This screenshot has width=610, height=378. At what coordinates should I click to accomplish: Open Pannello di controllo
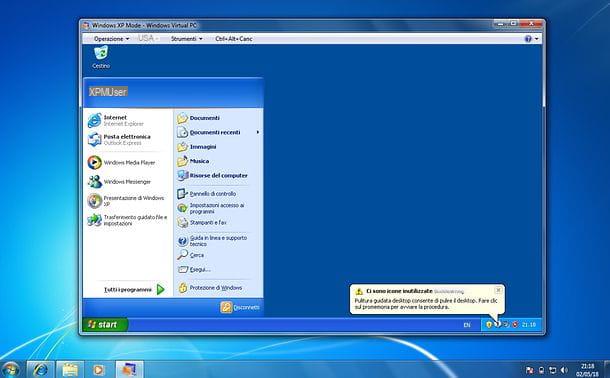(x=207, y=193)
